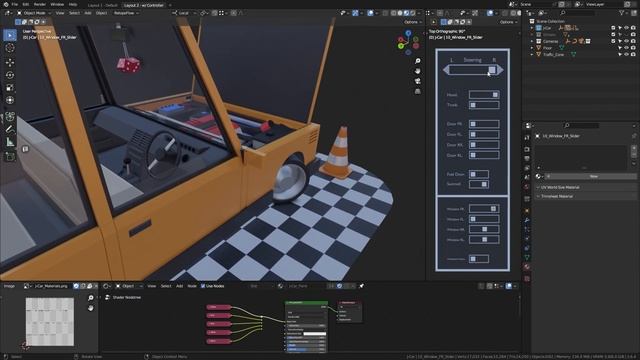Open the Object Constraints properties tab
Screen dimensions: 640x360
(x=527, y=248)
